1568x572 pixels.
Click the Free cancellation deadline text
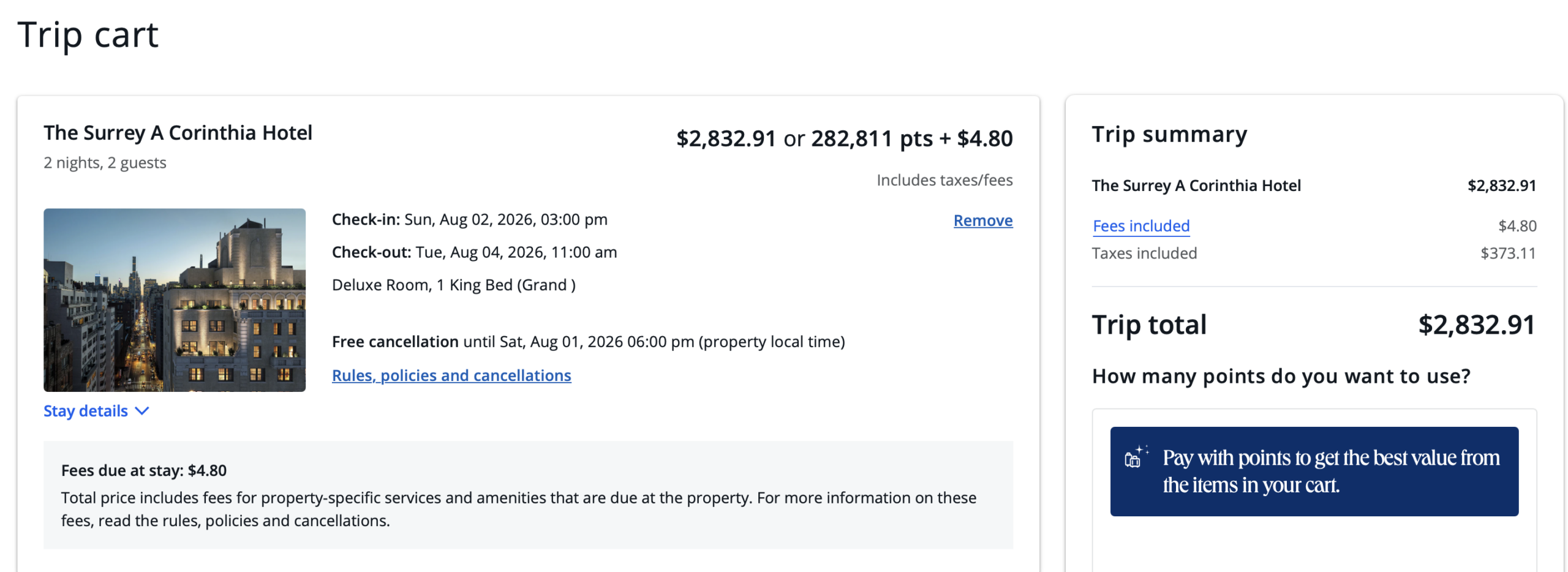[587, 341]
